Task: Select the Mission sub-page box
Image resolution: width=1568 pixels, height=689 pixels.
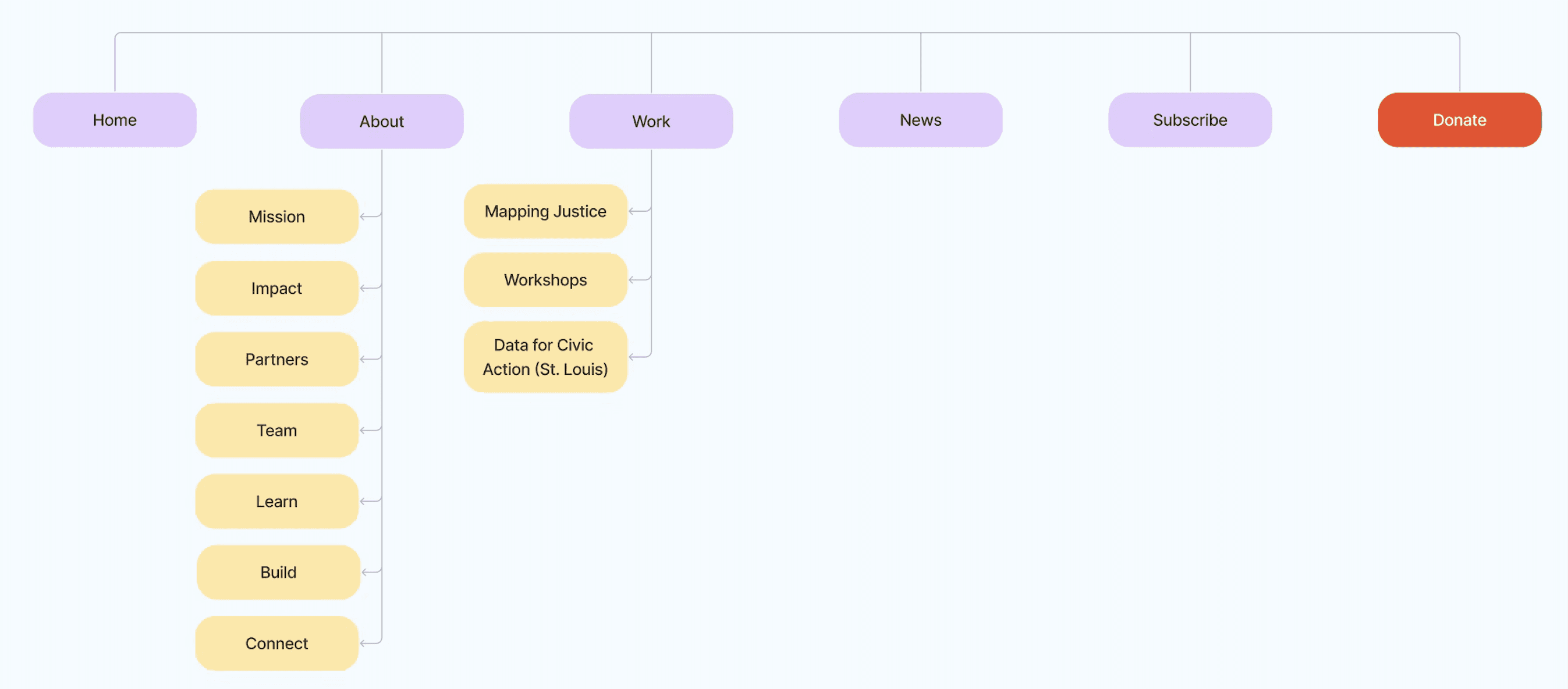Action: click(276, 216)
